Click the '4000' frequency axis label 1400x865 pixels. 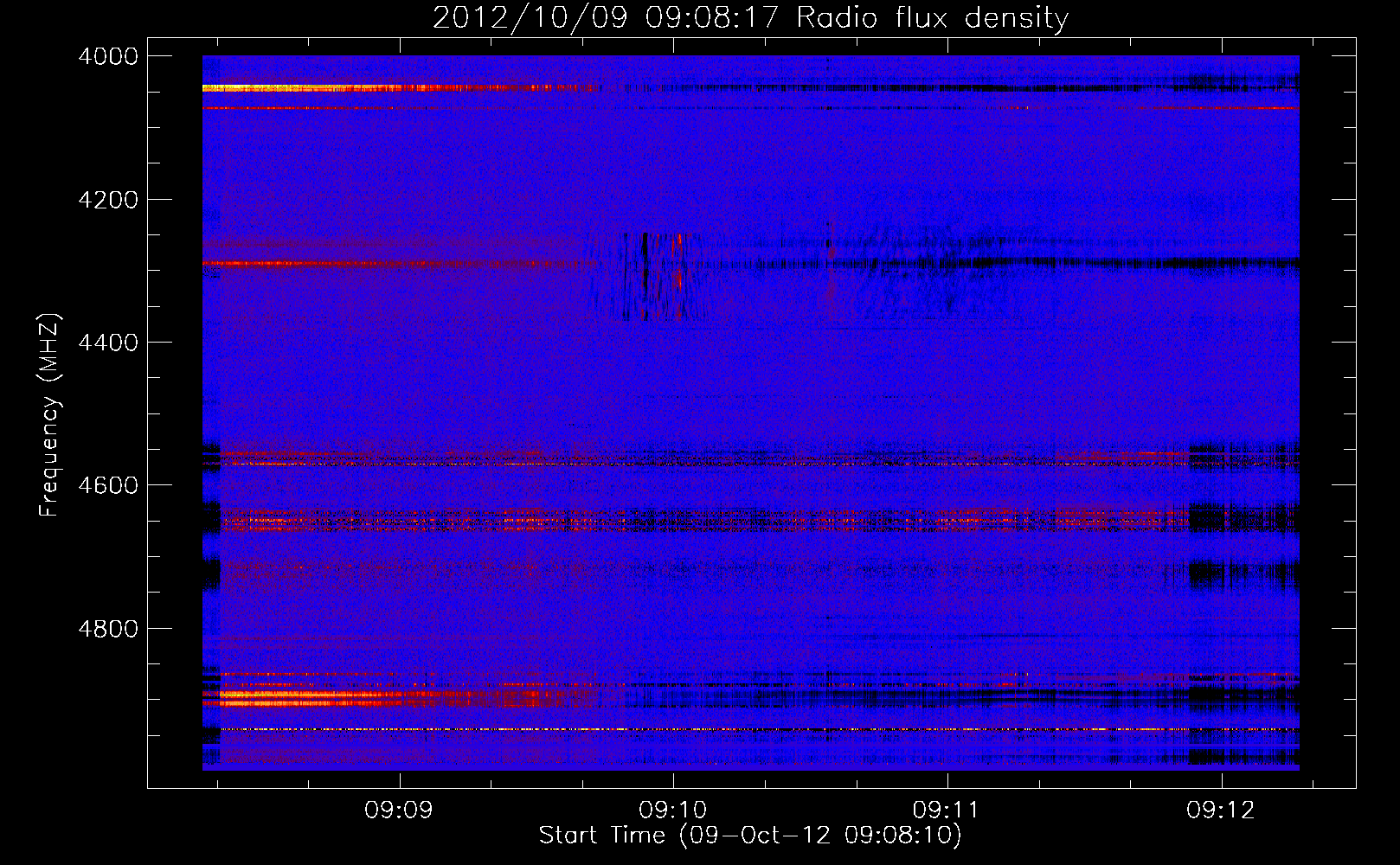click(108, 56)
